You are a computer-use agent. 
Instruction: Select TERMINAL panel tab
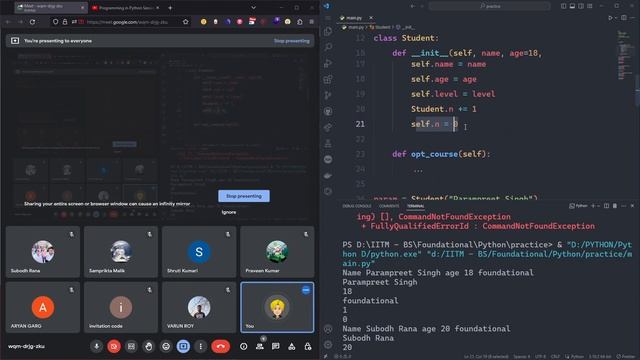pos(416,206)
